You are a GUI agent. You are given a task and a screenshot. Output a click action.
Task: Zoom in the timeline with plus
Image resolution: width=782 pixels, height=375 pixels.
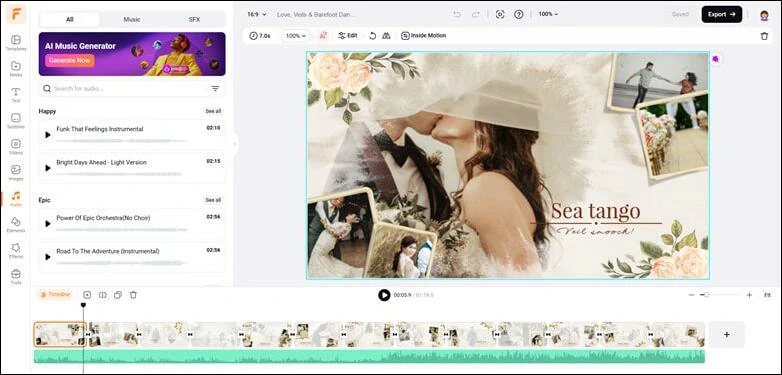749,295
